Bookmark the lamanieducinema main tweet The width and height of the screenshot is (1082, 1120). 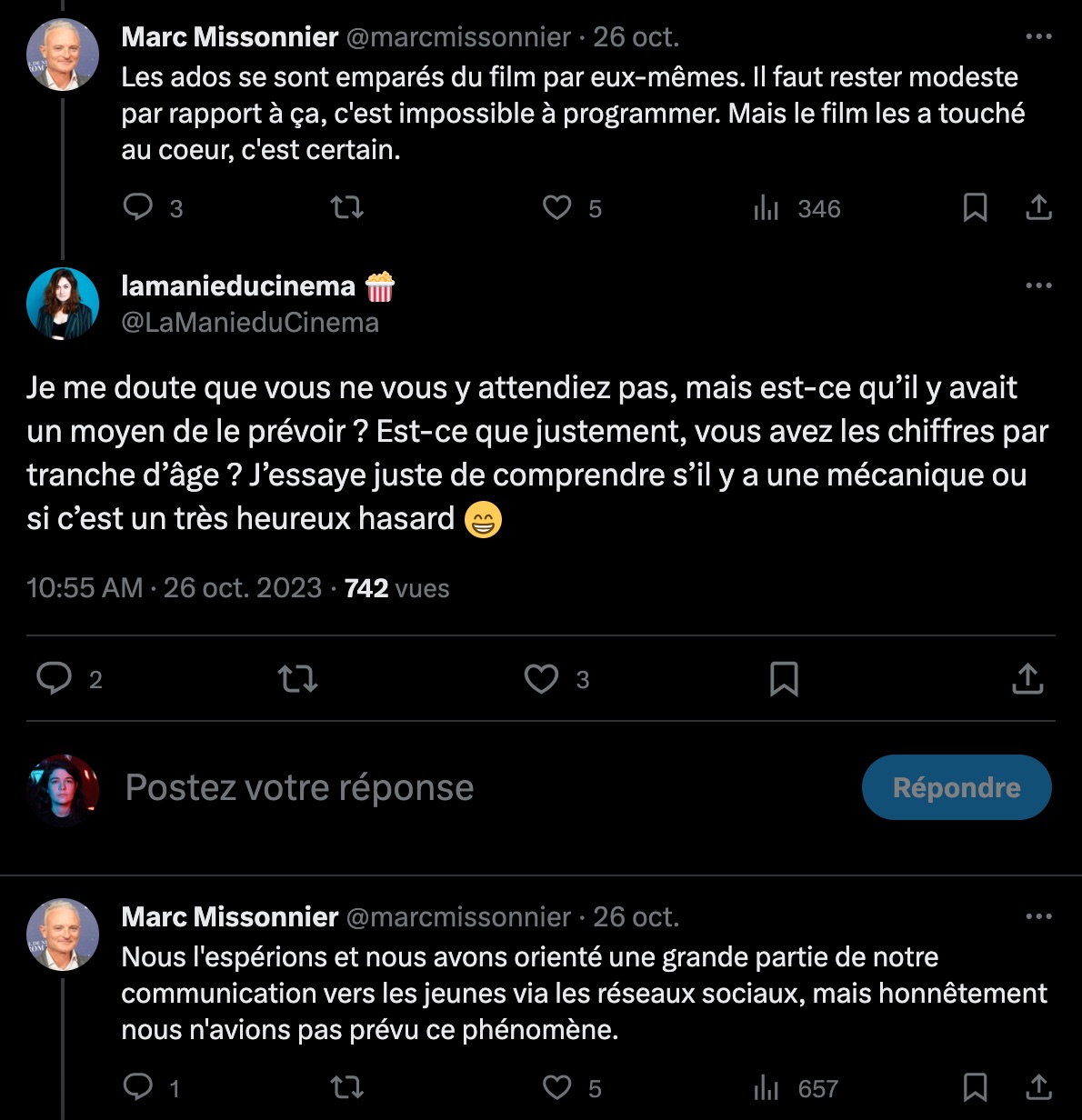click(x=784, y=679)
